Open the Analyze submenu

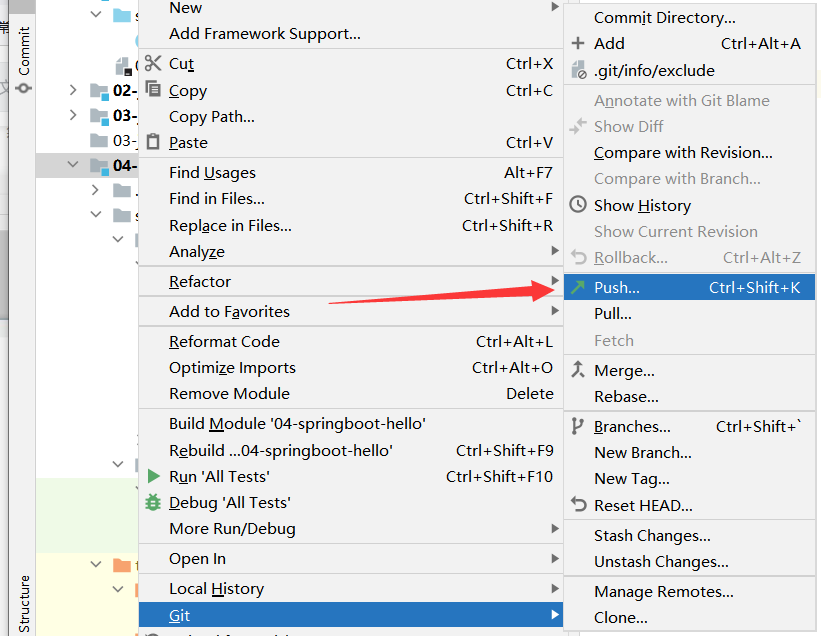click(x=351, y=251)
